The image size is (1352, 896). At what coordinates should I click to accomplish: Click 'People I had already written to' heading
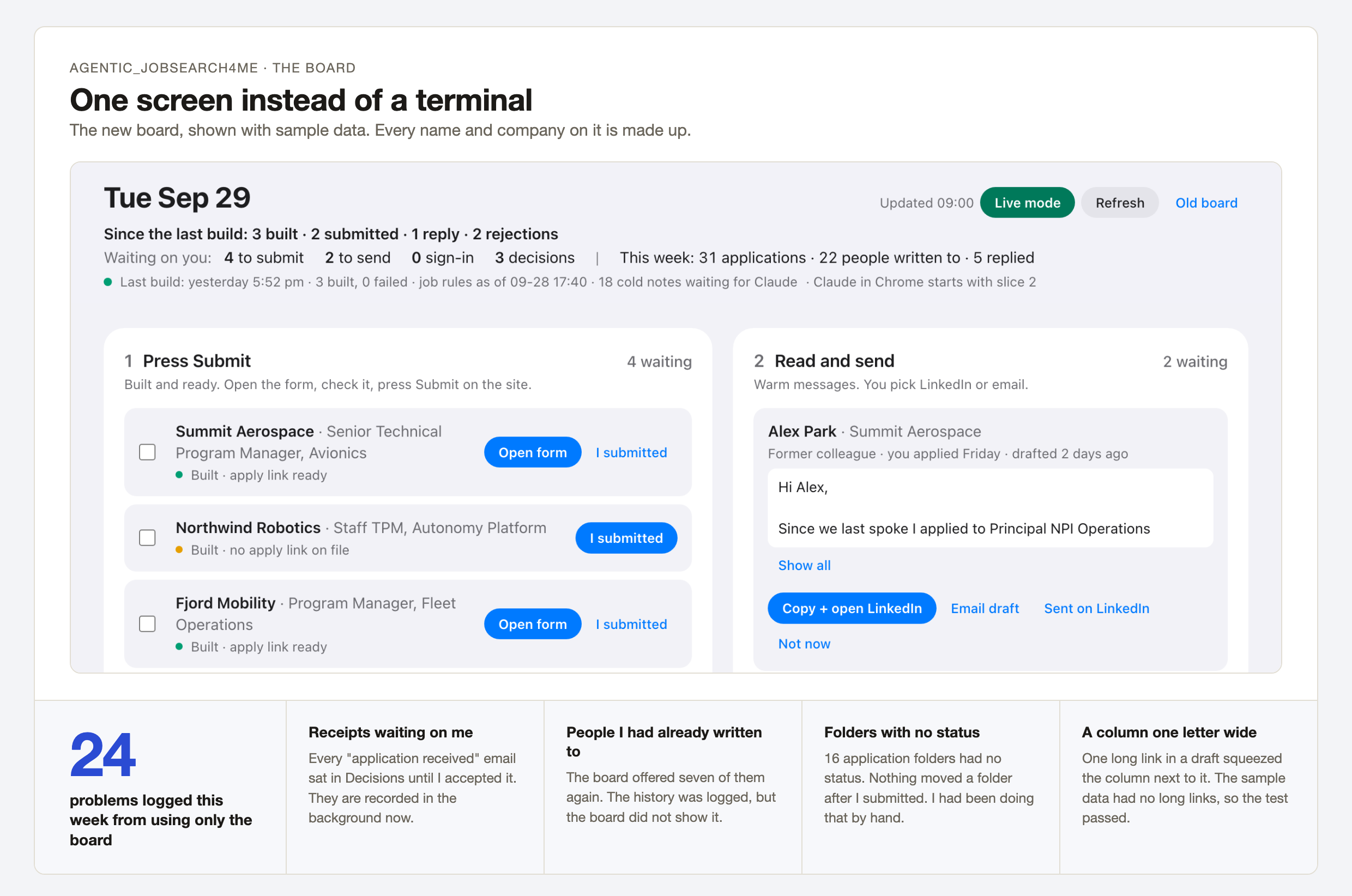coord(664,742)
